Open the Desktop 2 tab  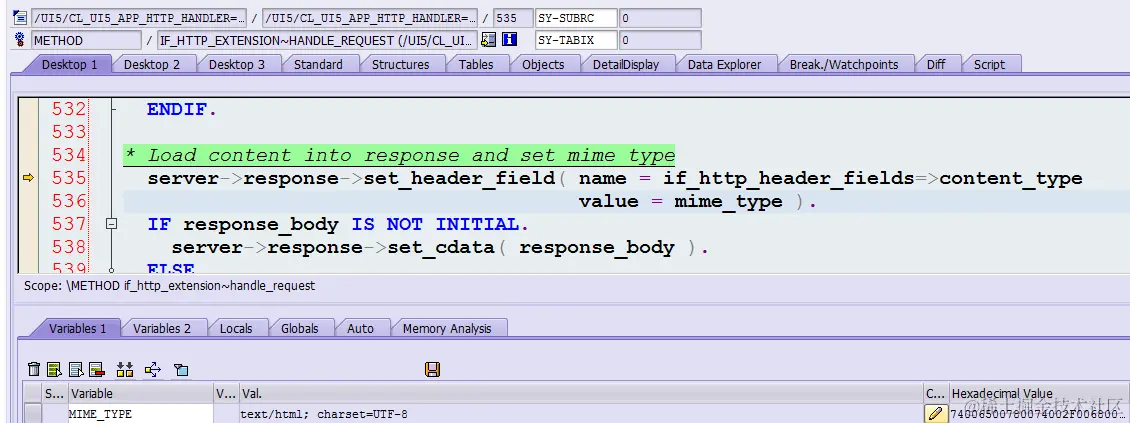(152, 64)
